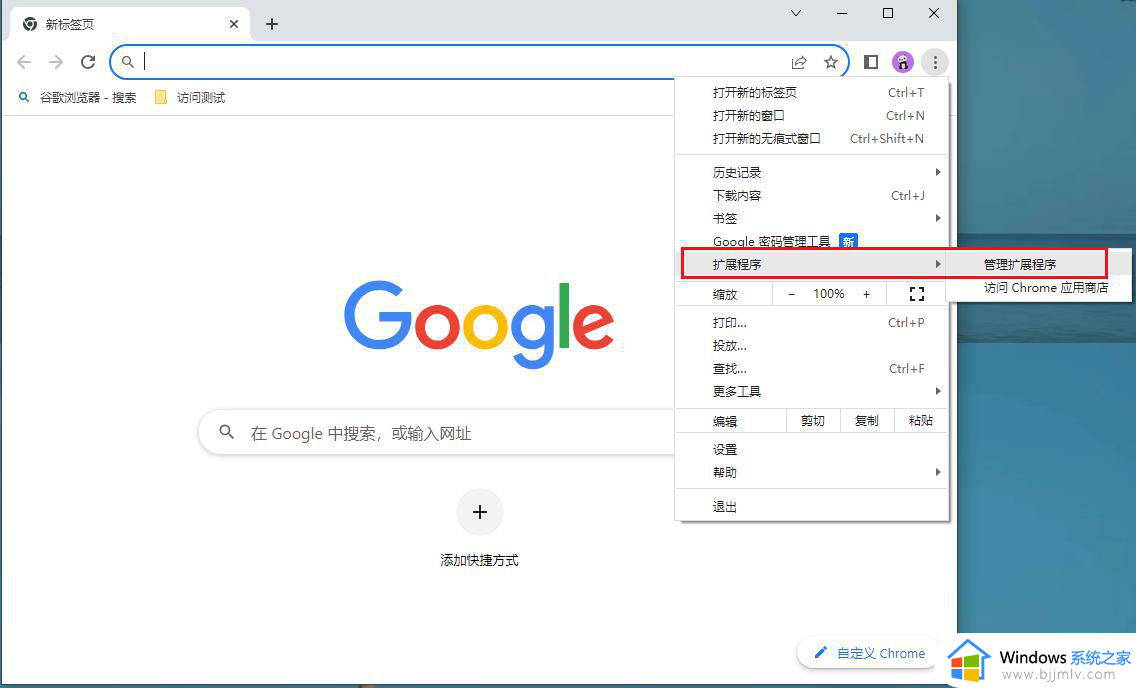Open the side panel icon
The image size is (1136, 688).
[871, 62]
